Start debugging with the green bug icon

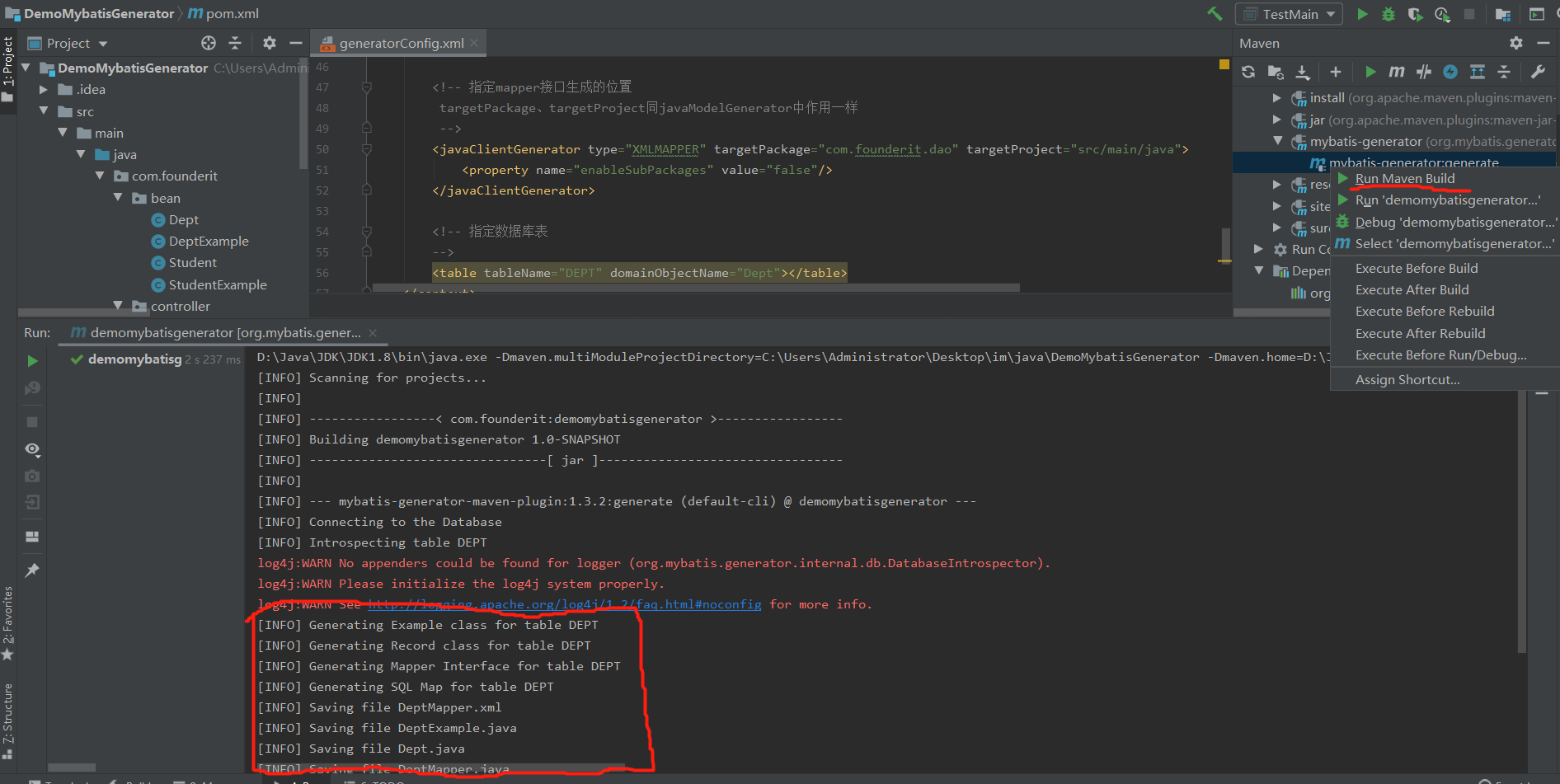point(1388,14)
